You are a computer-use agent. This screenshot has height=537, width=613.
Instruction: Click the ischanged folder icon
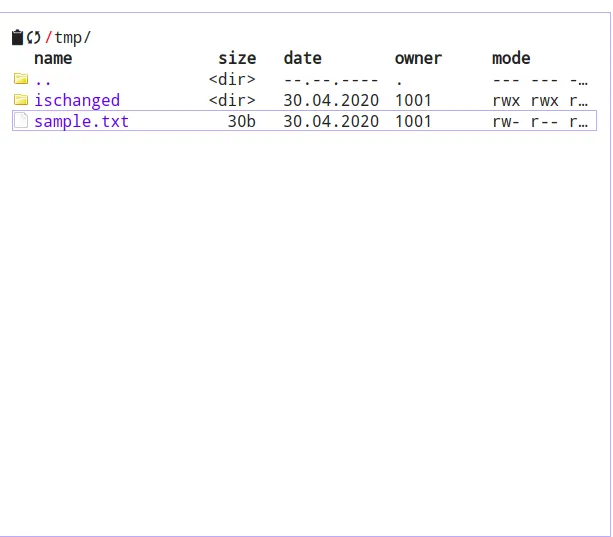[21, 100]
